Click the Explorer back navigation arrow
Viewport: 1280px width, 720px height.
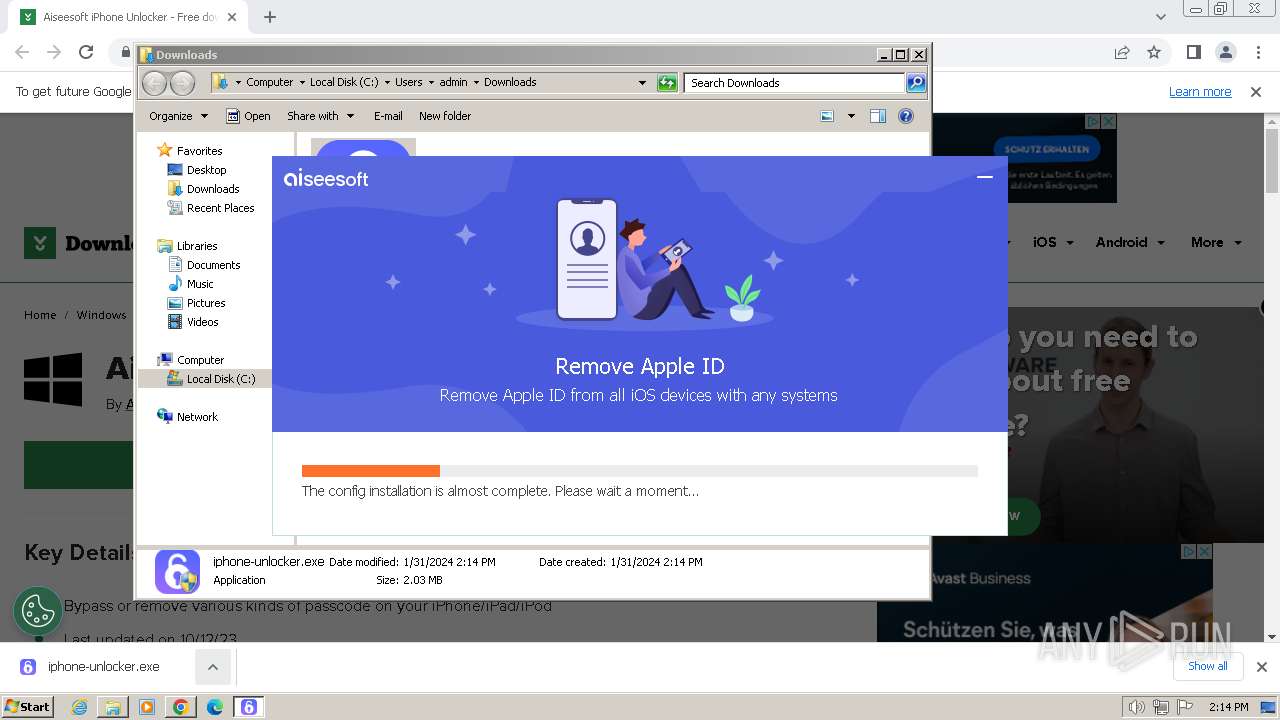tap(155, 83)
